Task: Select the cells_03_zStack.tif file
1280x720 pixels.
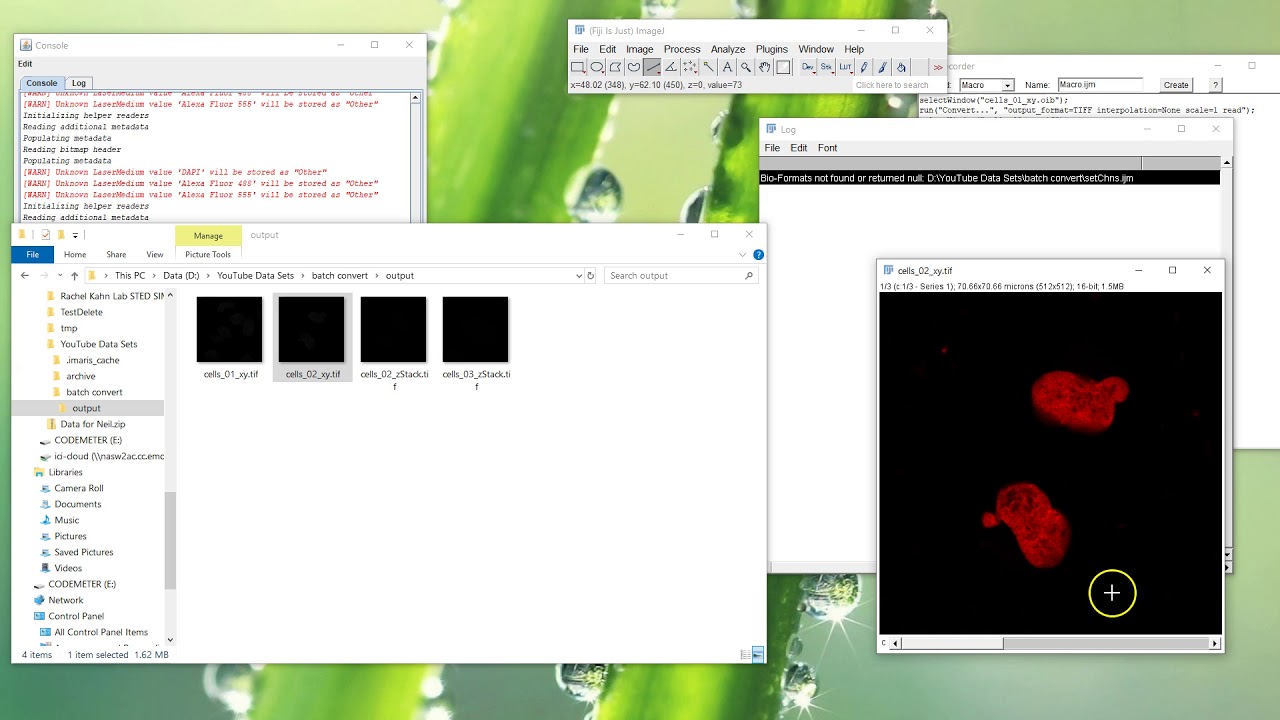Action: point(476,339)
